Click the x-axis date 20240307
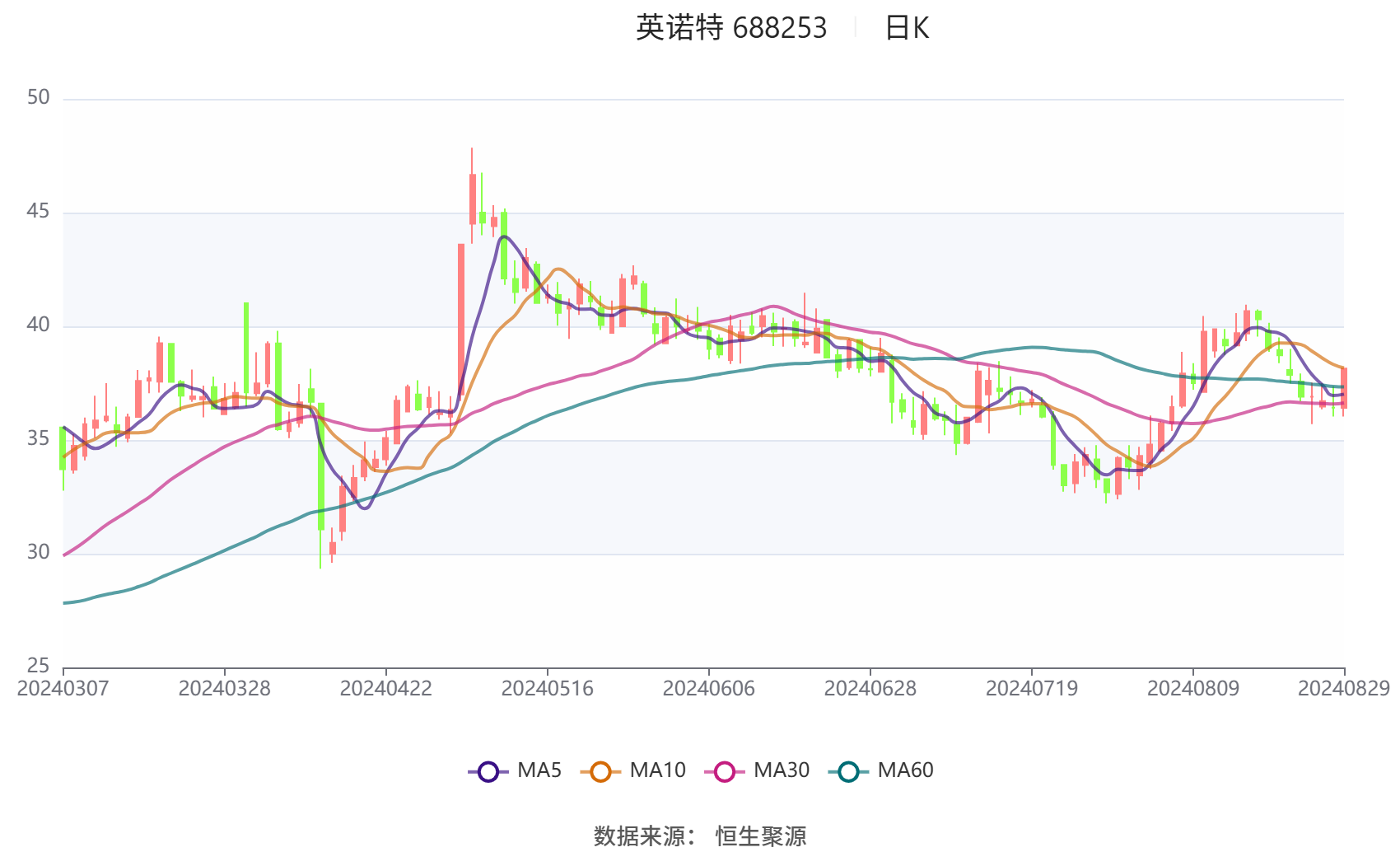The height and width of the screenshot is (852, 1400). pos(63,689)
